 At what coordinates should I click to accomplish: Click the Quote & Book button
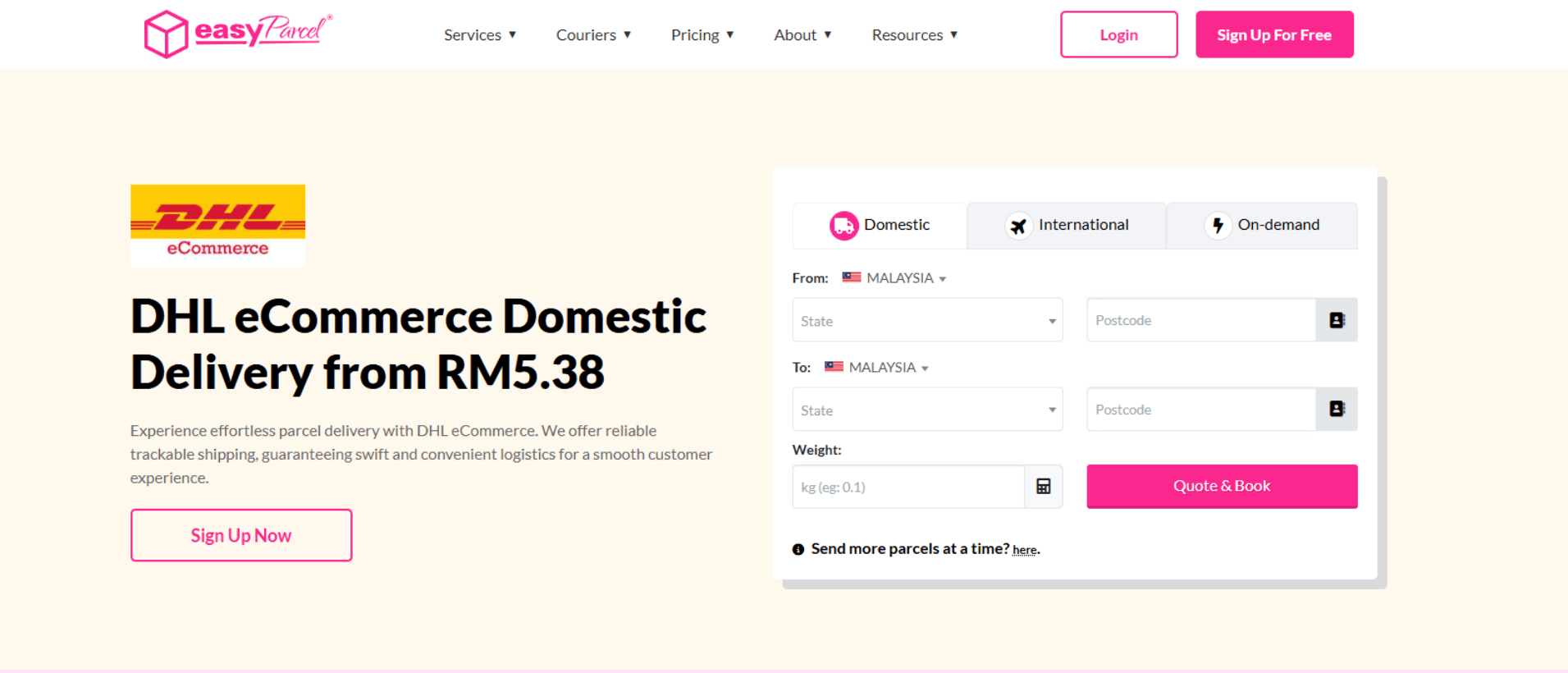click(x=1222, y=486)
